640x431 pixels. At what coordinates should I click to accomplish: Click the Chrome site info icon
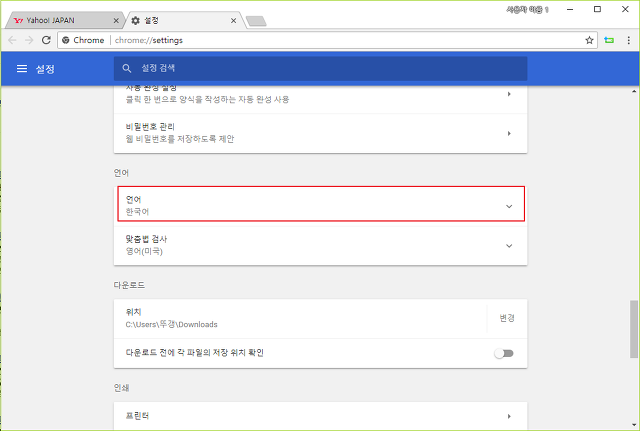(x=66, y=40)
